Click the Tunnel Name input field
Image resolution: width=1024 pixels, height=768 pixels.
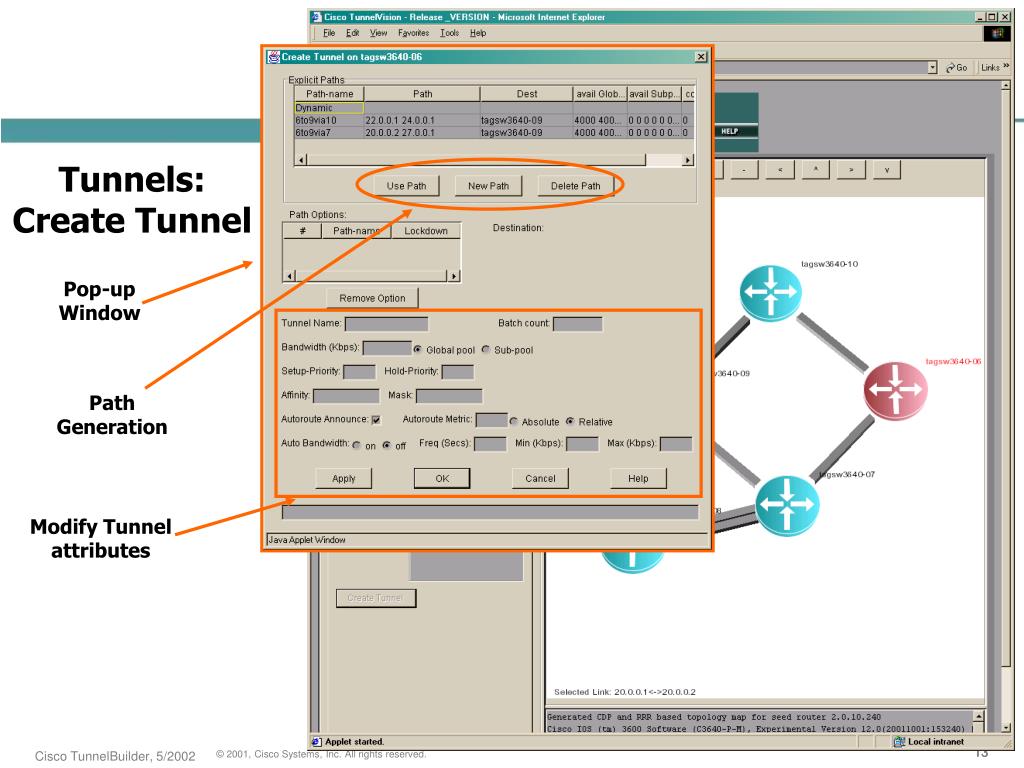coord(387,324)
